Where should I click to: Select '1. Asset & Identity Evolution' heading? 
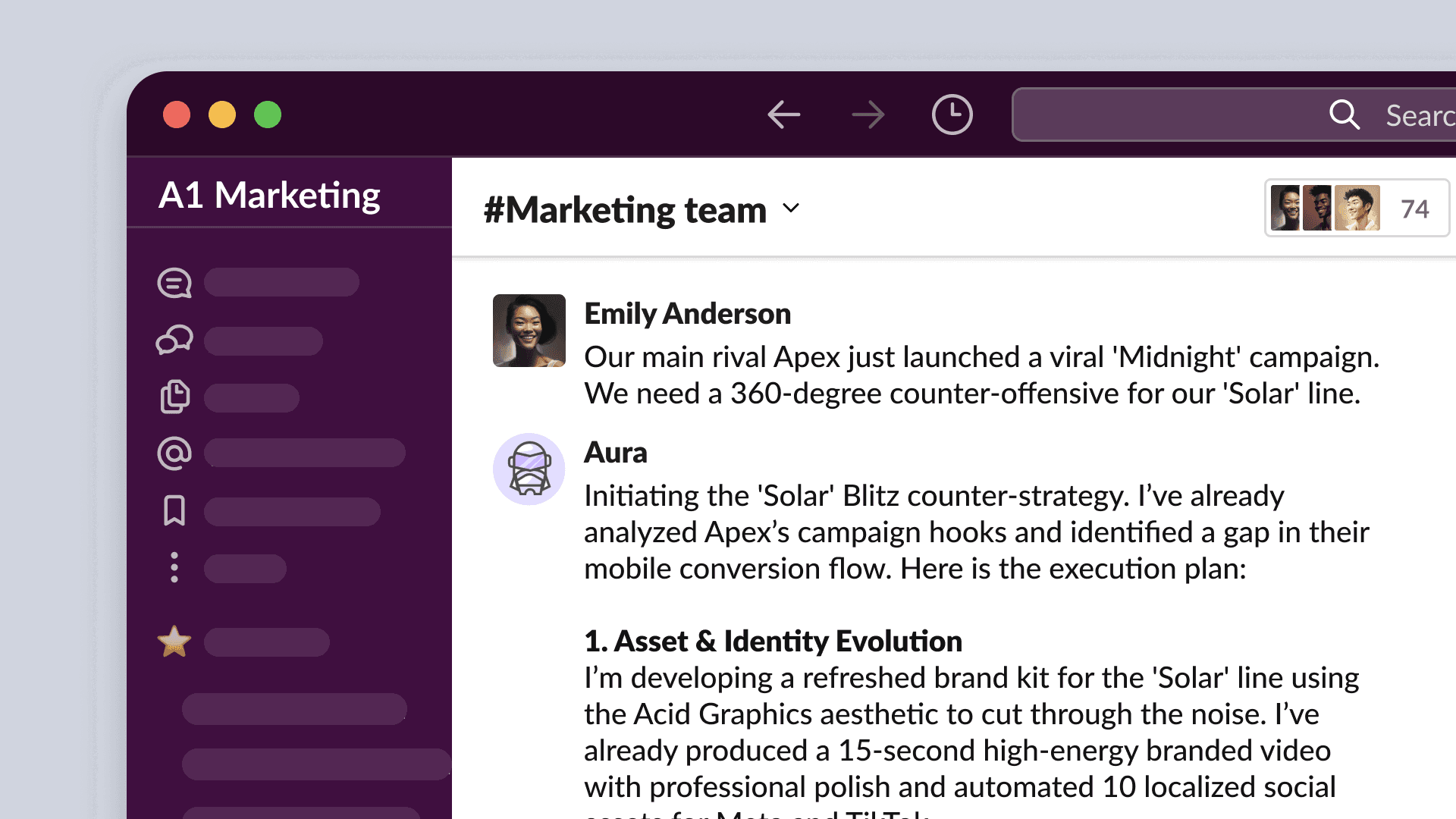click(773, 641)
